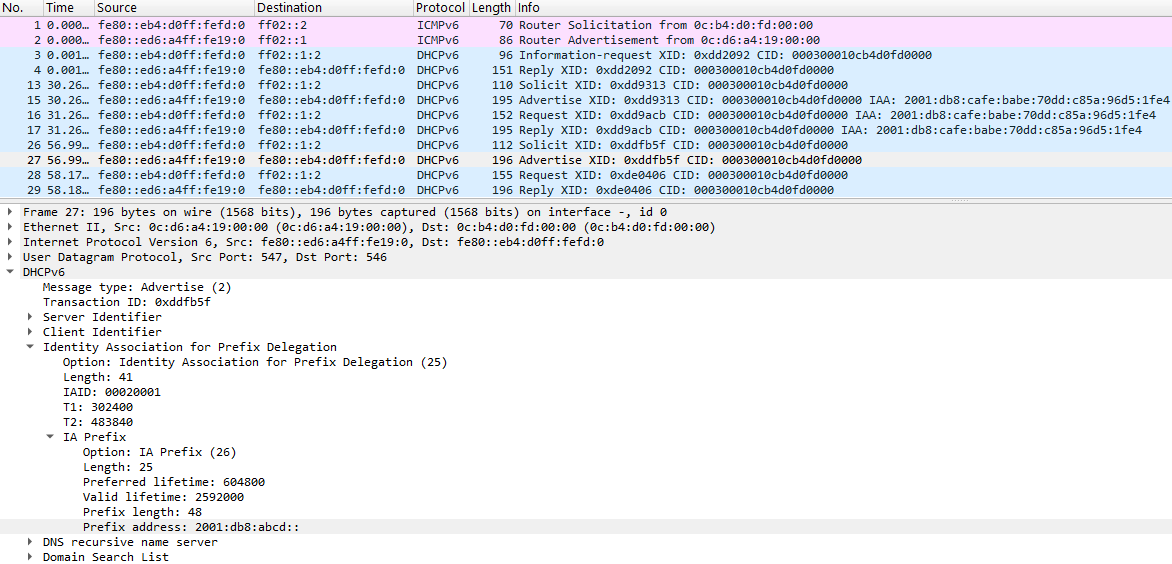Select the IAID: 00020001 field
Viewport: 1172px width, 564px height.
[x=111, y=392]
